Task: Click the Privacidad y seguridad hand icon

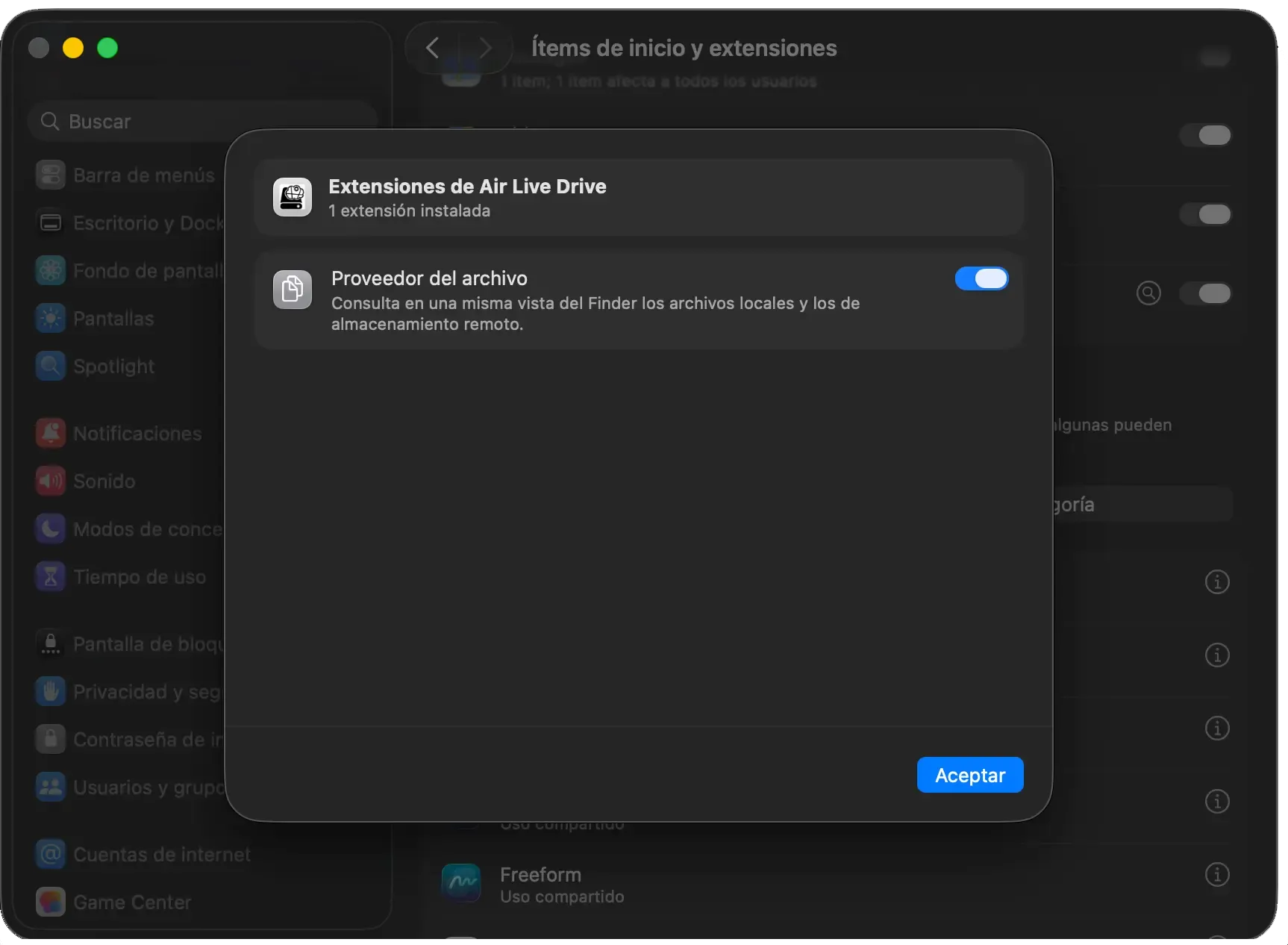Action: [51, 691]
